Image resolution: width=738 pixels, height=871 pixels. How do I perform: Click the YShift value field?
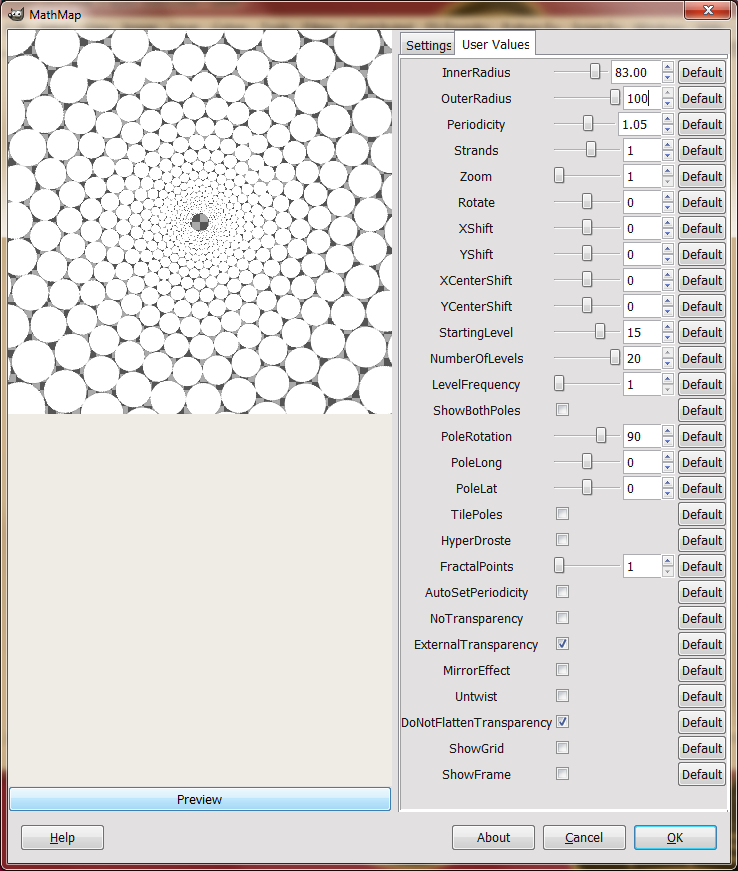point(642,254)
